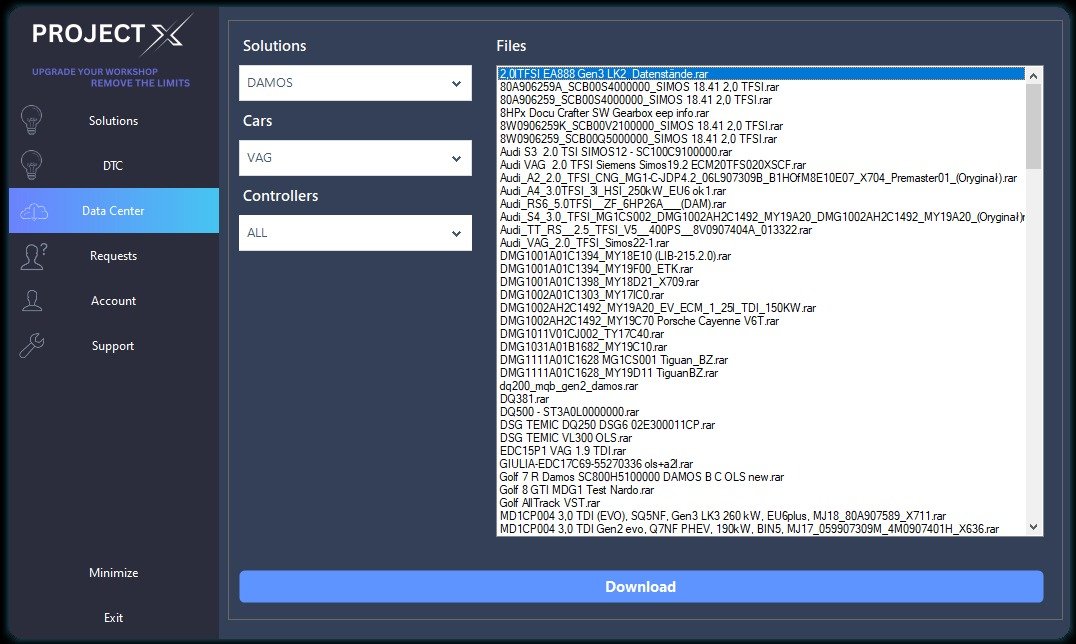Select MD1CP004 3,0 TDI Gen2 evo Q7NF file
This screenshot has width=1076, height=644.
click(x=761, y=529)
